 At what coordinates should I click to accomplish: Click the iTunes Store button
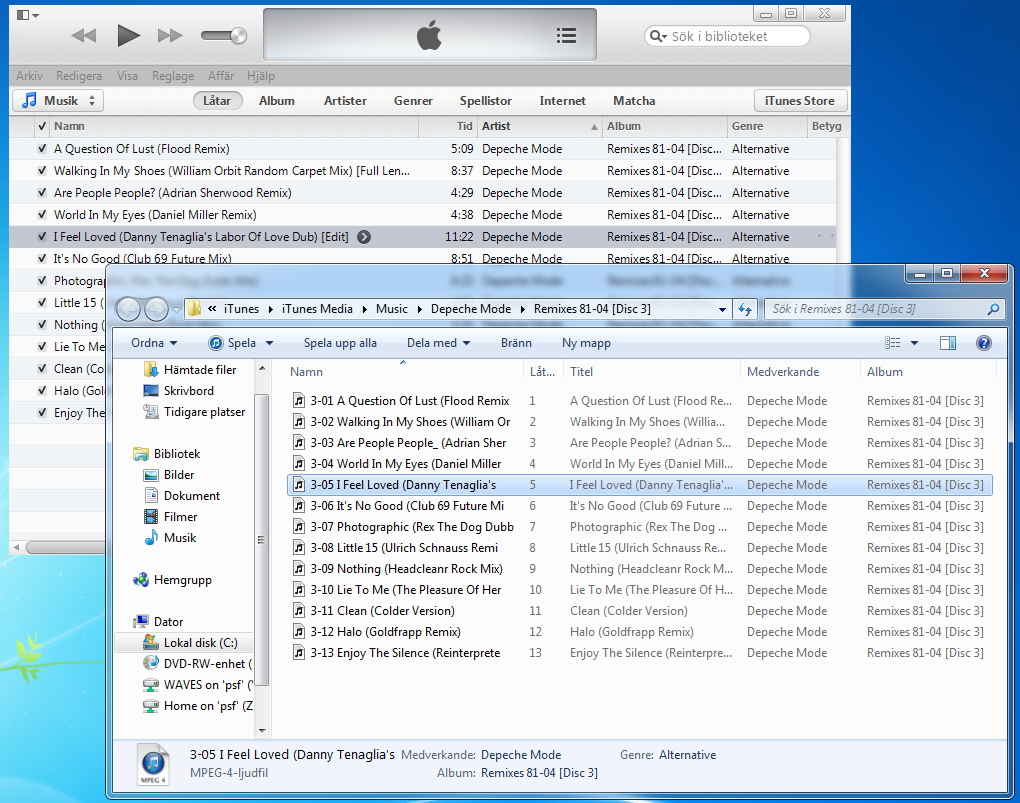pyautogui.click(x=799, y=101)
